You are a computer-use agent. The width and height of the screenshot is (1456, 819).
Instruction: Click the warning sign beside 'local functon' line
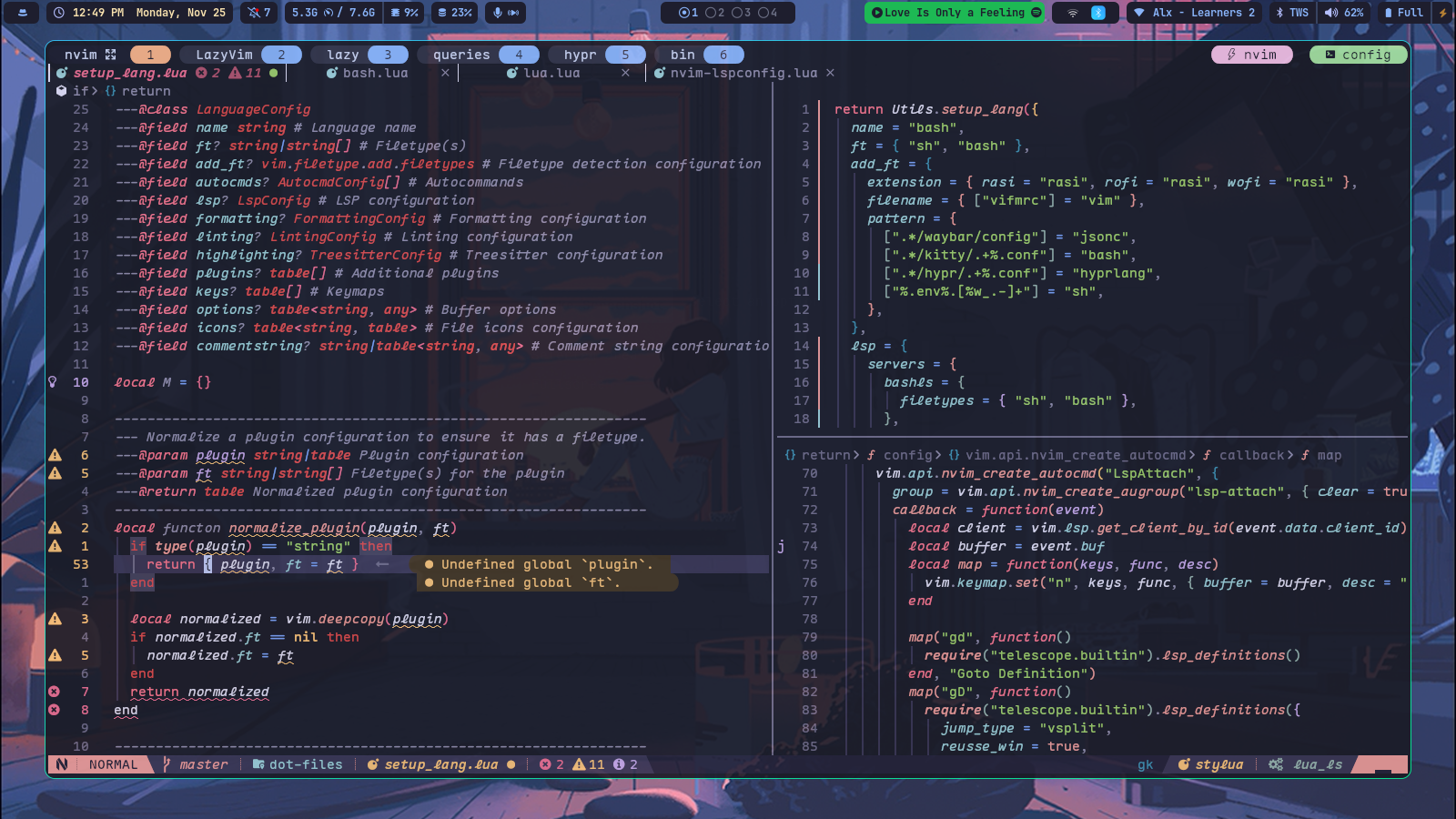pyautogui.click(x=55, y=528)
